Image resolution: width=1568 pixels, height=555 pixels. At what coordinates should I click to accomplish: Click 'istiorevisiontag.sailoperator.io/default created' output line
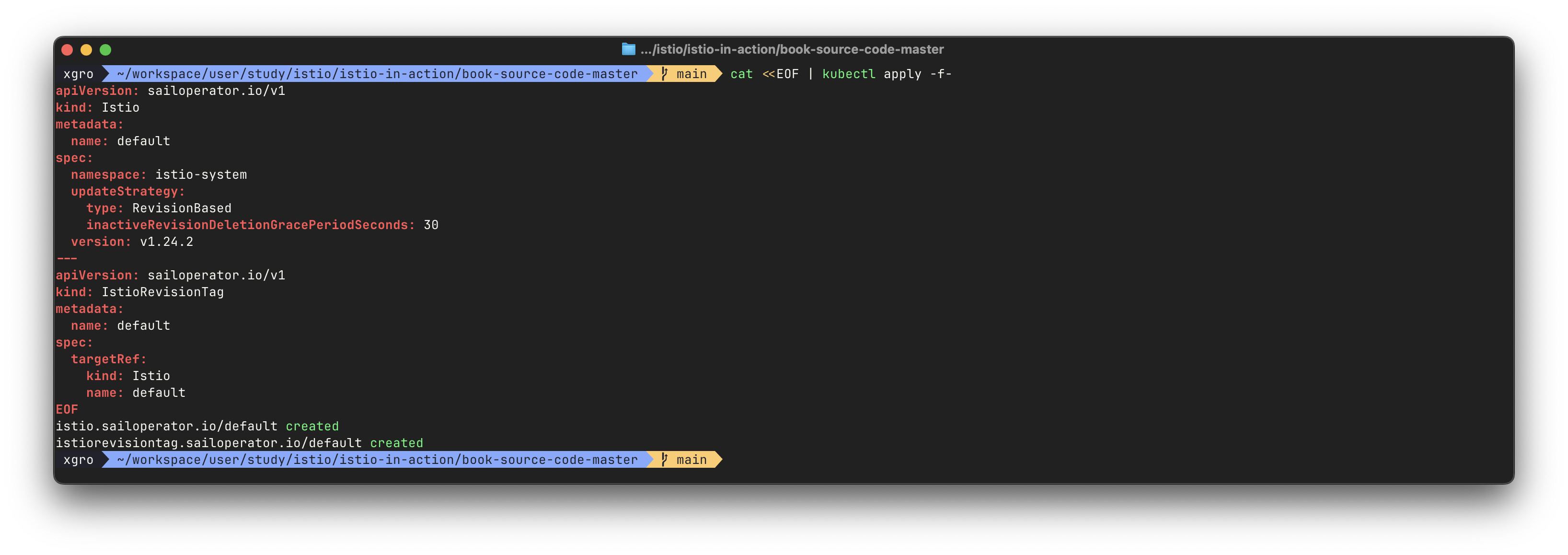click(x=239, y=443)
